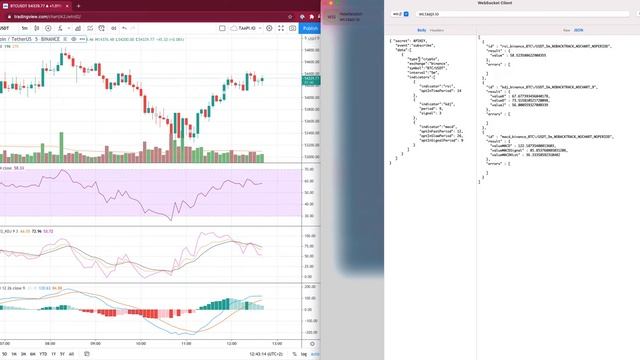Select the Bitcoin / TetherUS symbol title
Viewport: 640px width, 360px height.
click(15, 39)
